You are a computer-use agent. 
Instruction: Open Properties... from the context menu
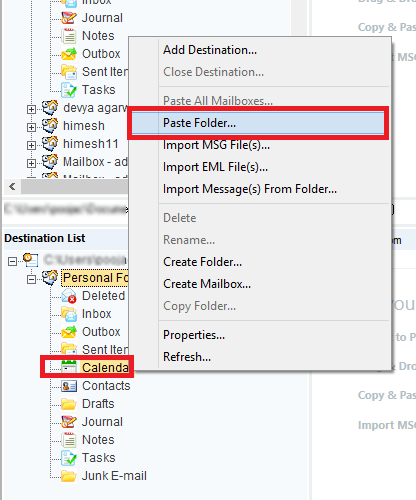pyautogui.click(x=194, y=335)
